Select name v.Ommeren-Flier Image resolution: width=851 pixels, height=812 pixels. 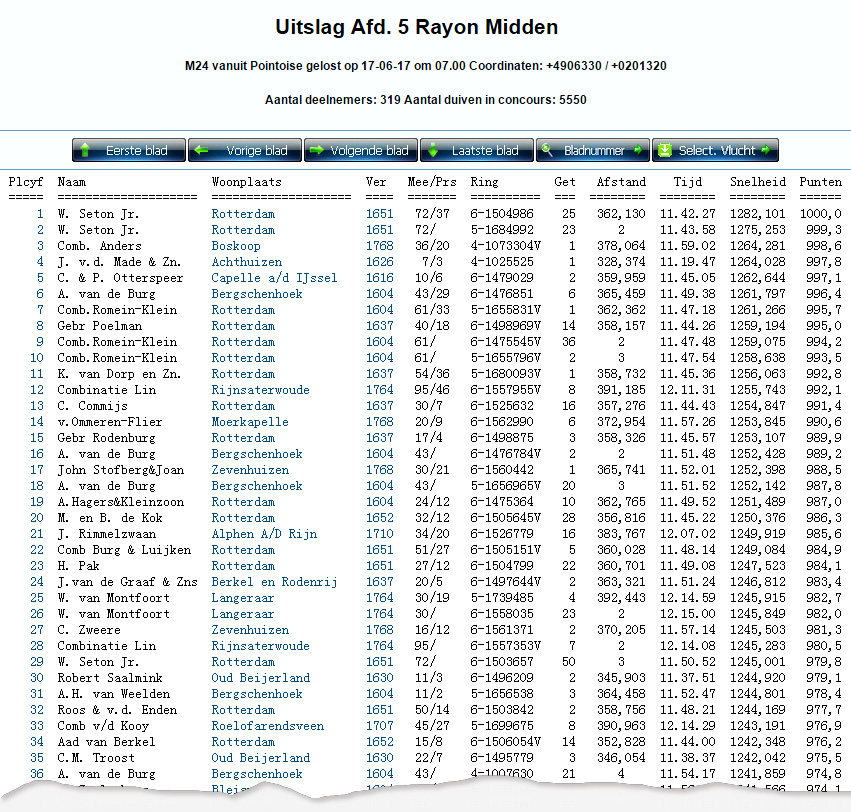[110, 422]
